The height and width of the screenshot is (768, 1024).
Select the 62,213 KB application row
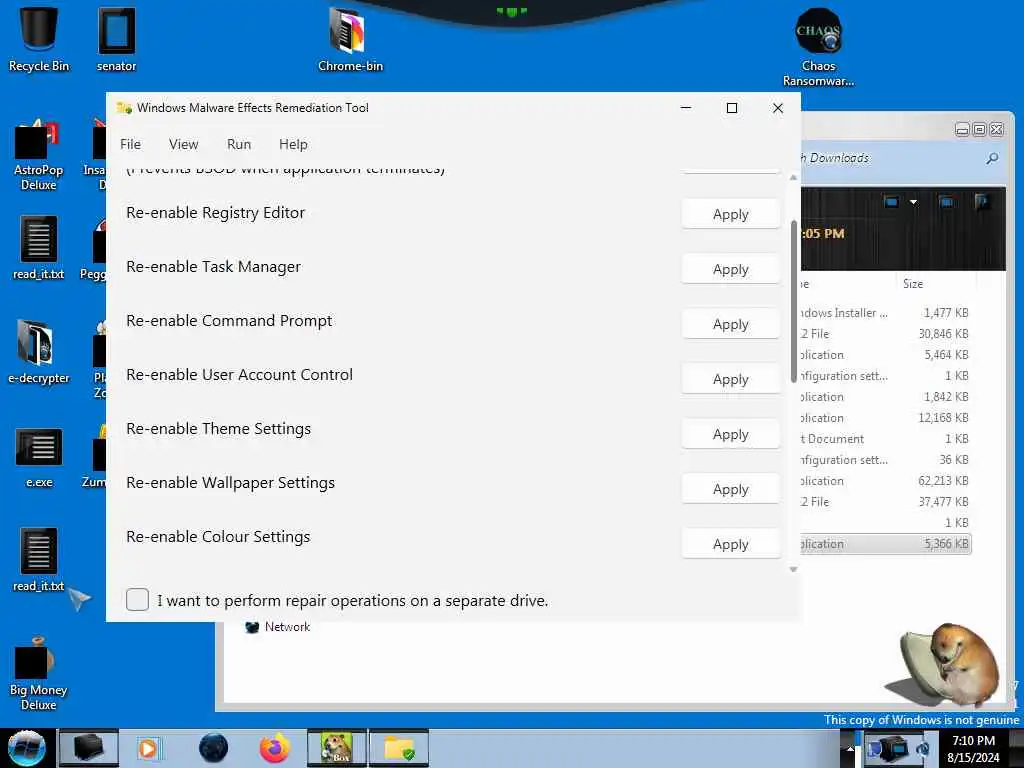[x=885, y=481]
